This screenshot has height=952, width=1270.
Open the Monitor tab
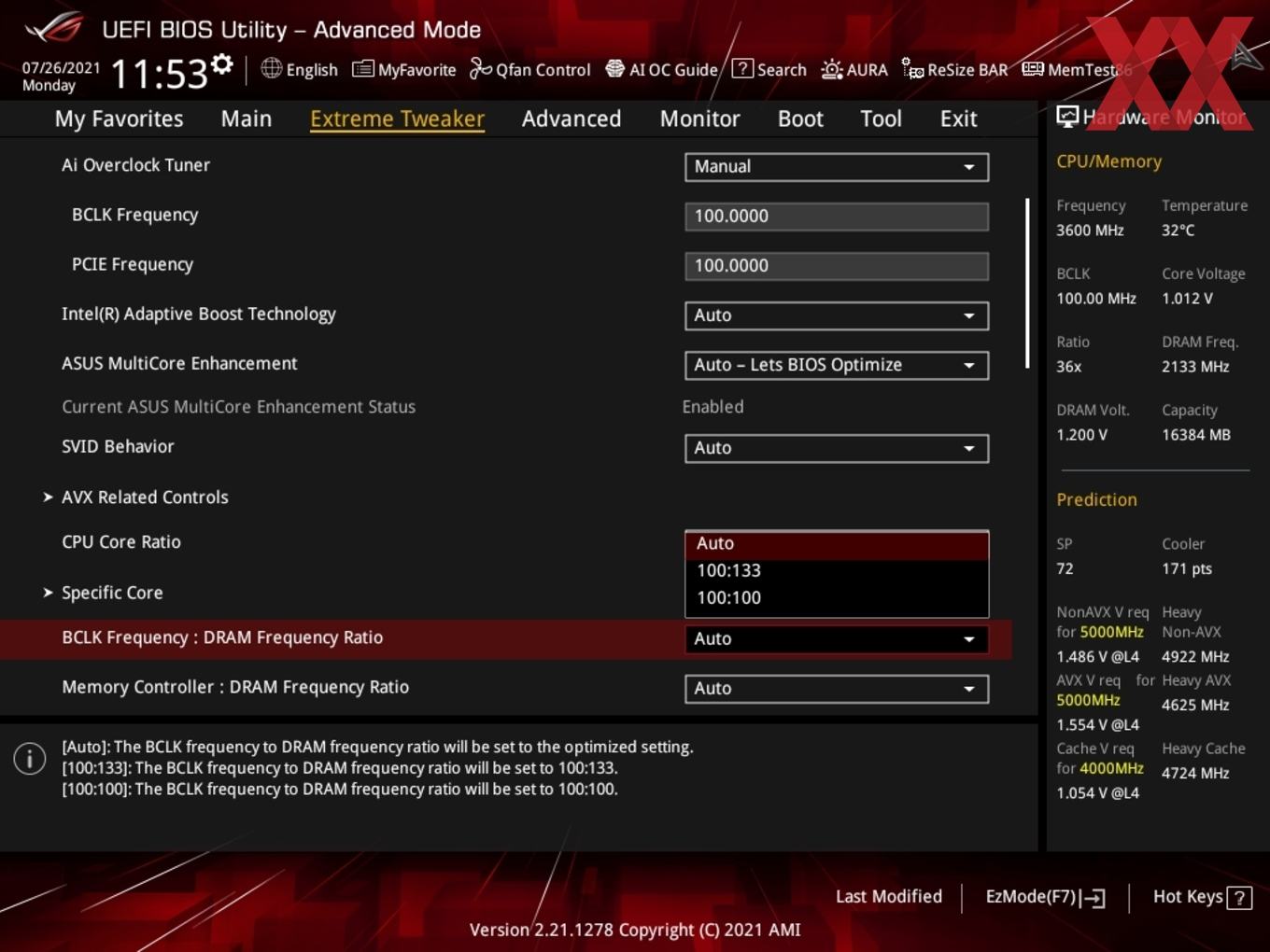click(699, 119)
